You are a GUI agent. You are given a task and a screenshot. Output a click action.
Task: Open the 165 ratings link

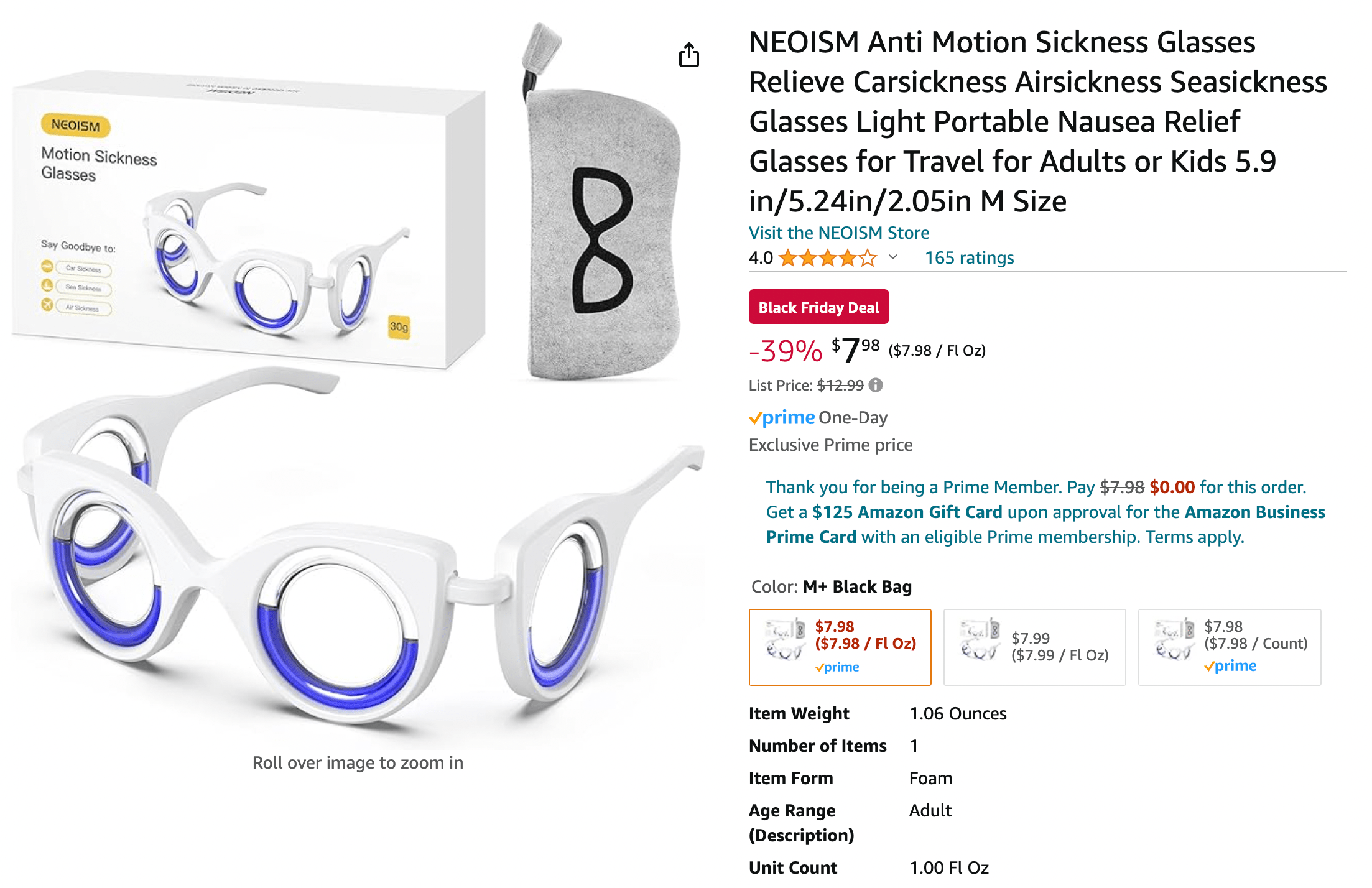[x=969, y=257]
